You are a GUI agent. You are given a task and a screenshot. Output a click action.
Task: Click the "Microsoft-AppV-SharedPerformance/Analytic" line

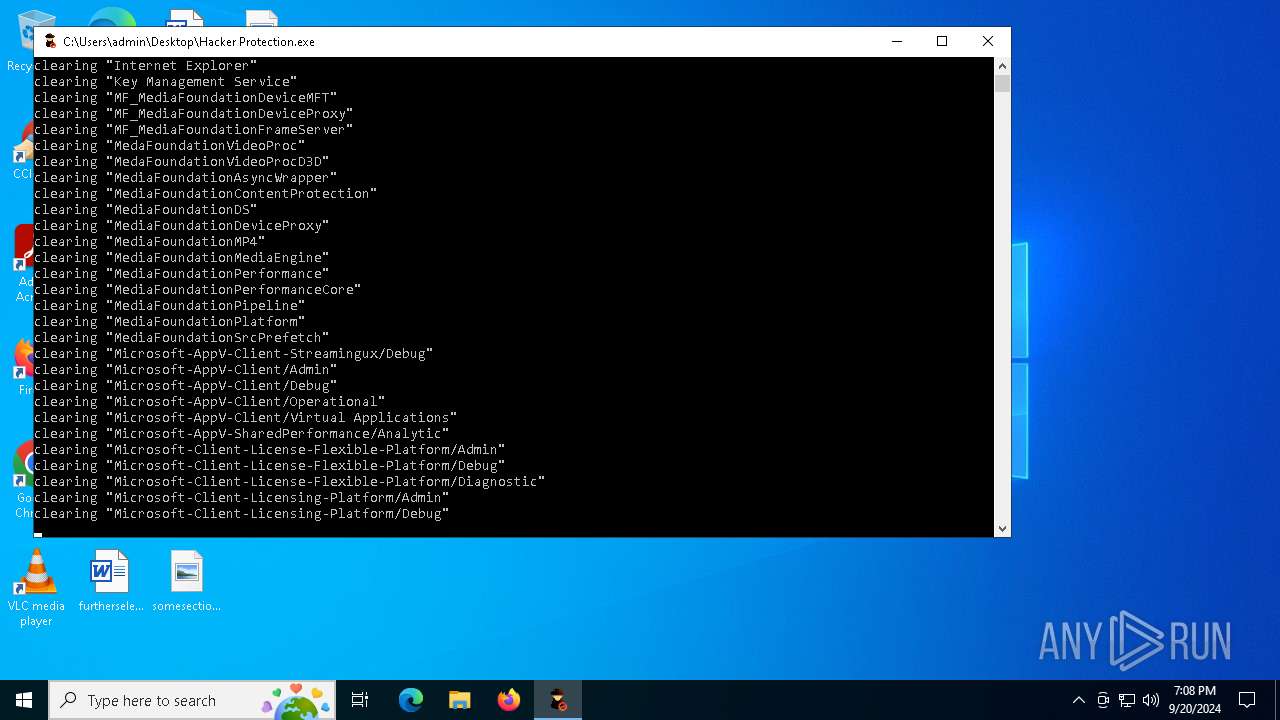coord(242,433)
